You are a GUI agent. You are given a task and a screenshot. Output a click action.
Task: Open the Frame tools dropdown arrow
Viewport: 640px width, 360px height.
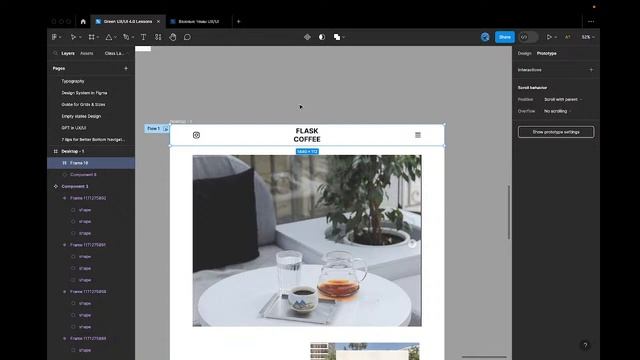pos(98,37)
